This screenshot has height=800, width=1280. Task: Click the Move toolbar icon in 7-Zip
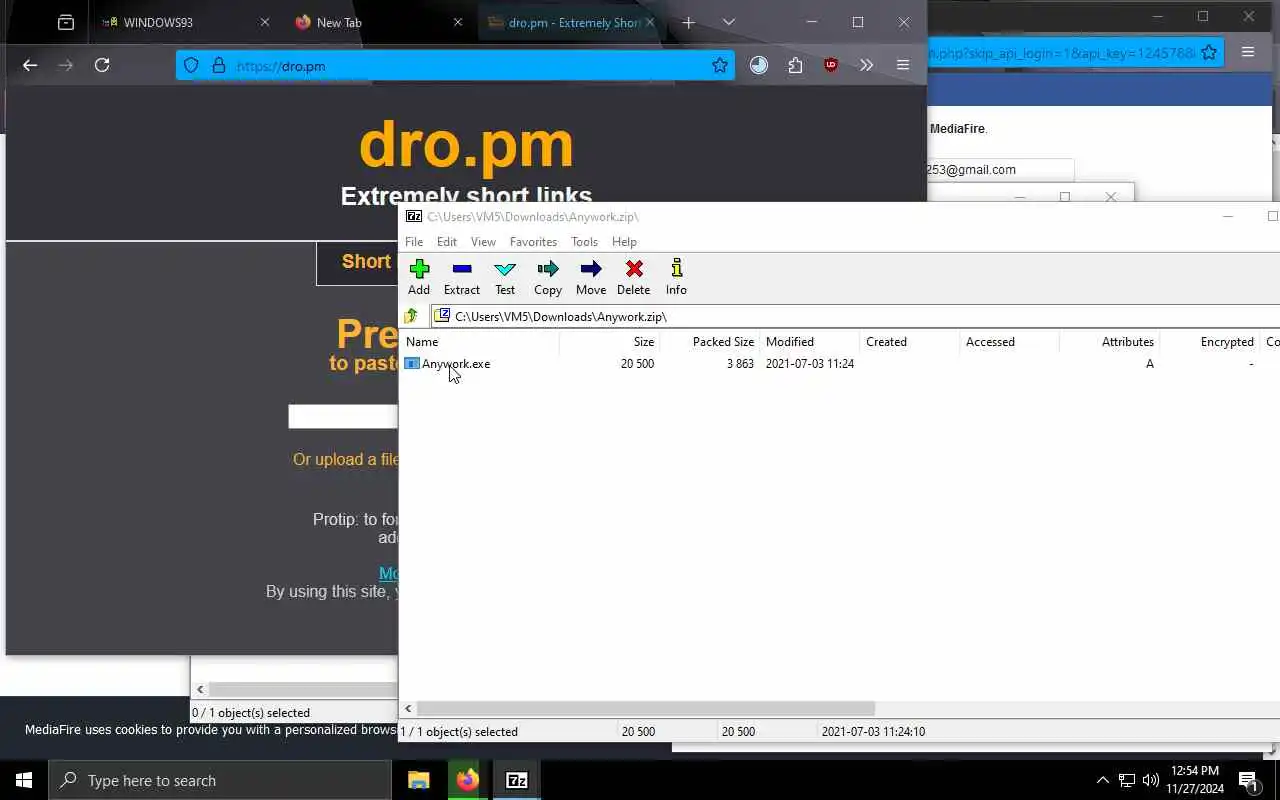point(591,277)
